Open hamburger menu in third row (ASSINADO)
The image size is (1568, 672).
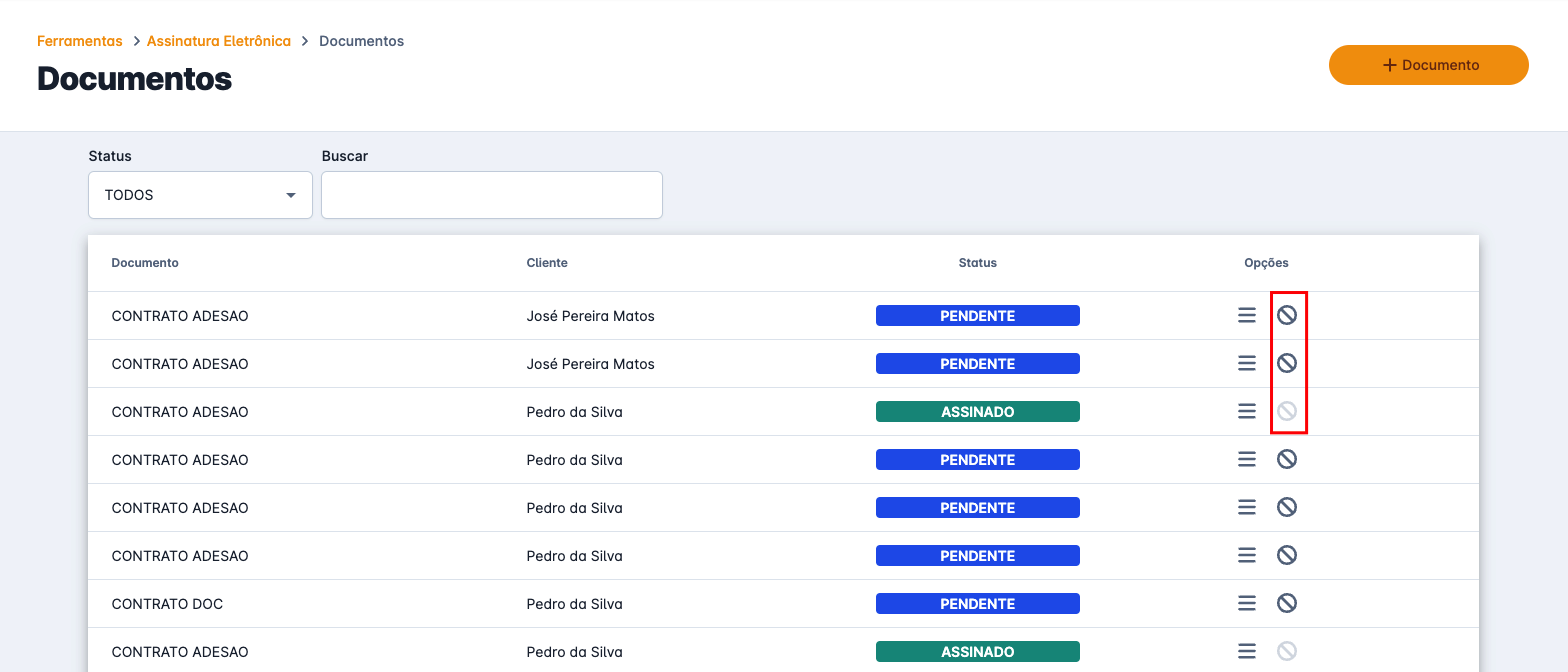point(1246,411)
